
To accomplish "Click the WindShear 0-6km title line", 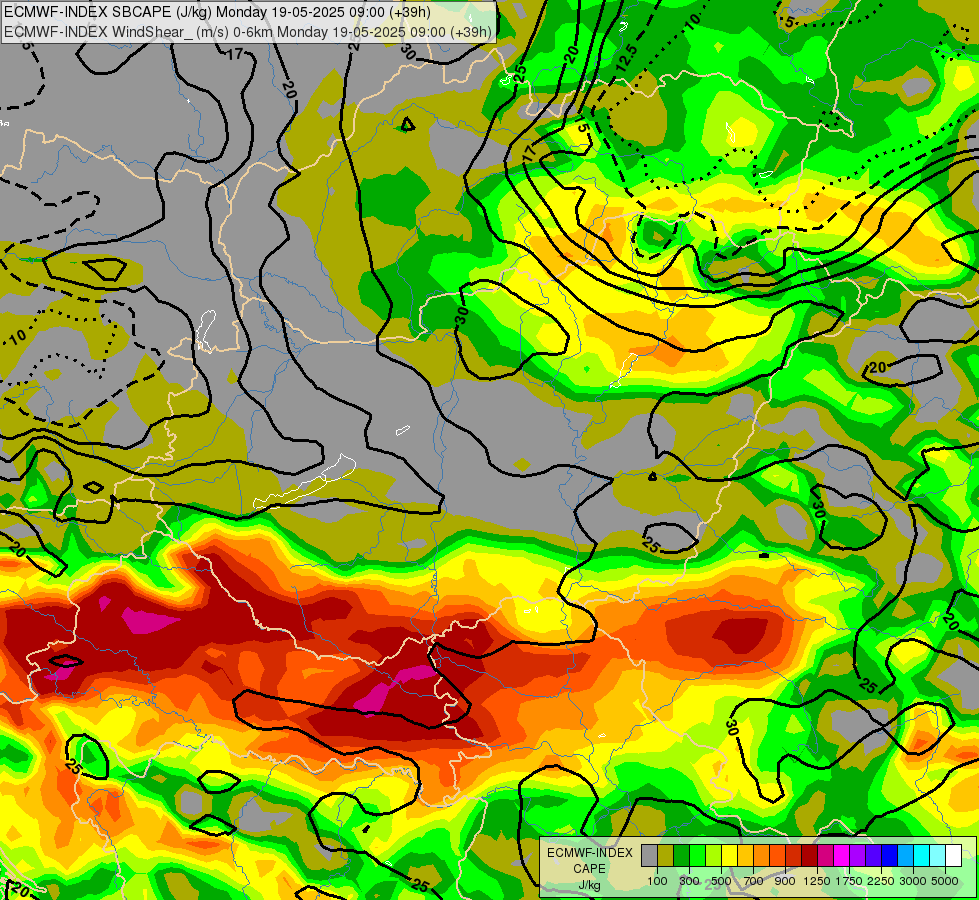I will click(248, 31).
